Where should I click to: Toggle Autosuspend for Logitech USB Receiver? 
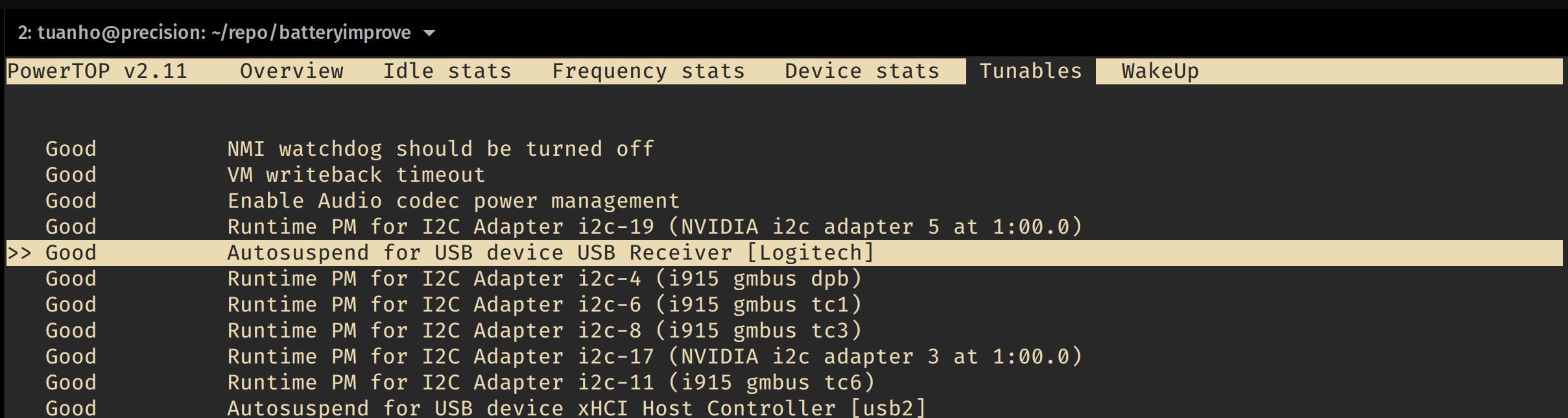[551, 252]
